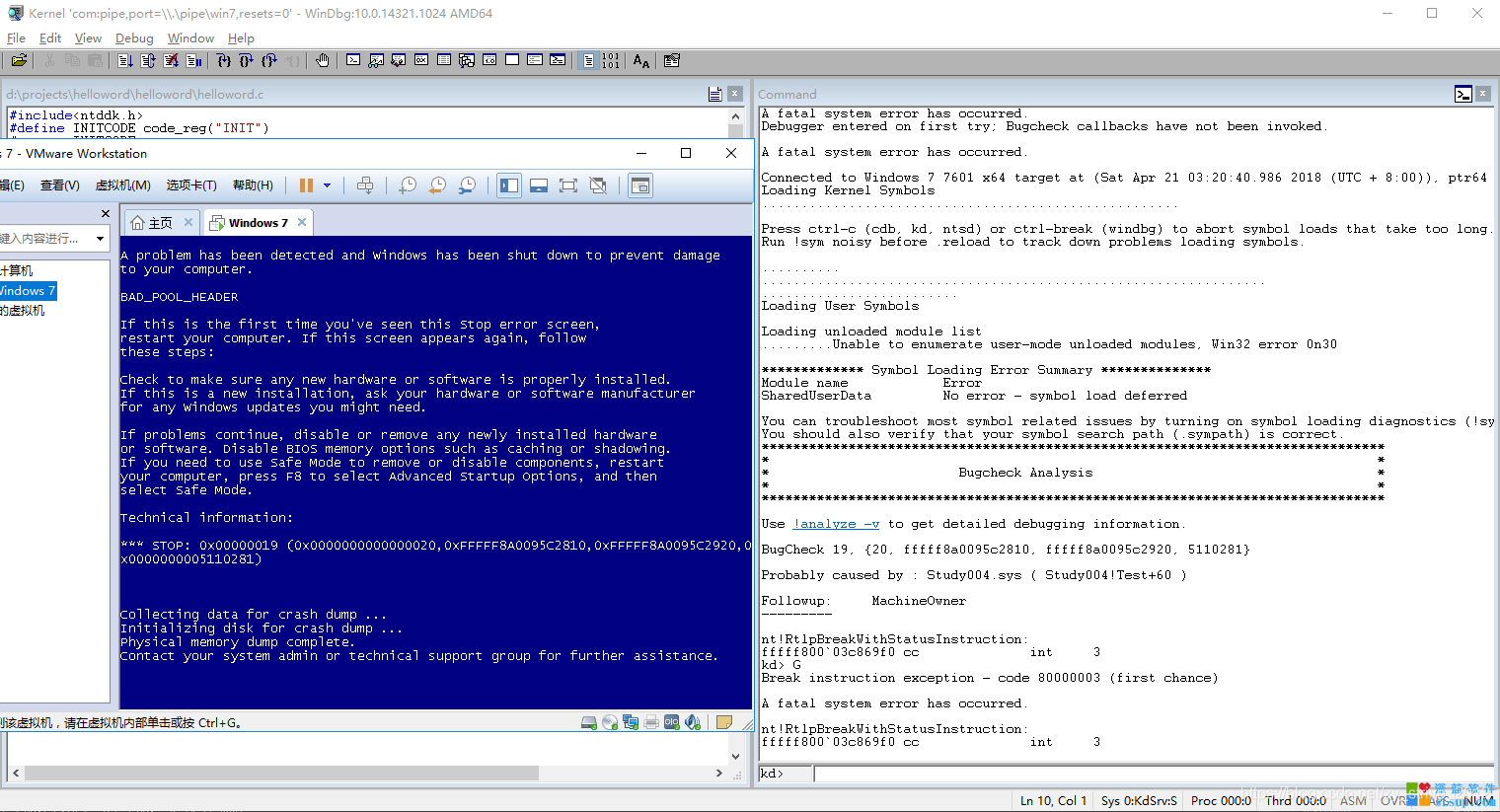Open the Debug menu in WinDbg

134,38
